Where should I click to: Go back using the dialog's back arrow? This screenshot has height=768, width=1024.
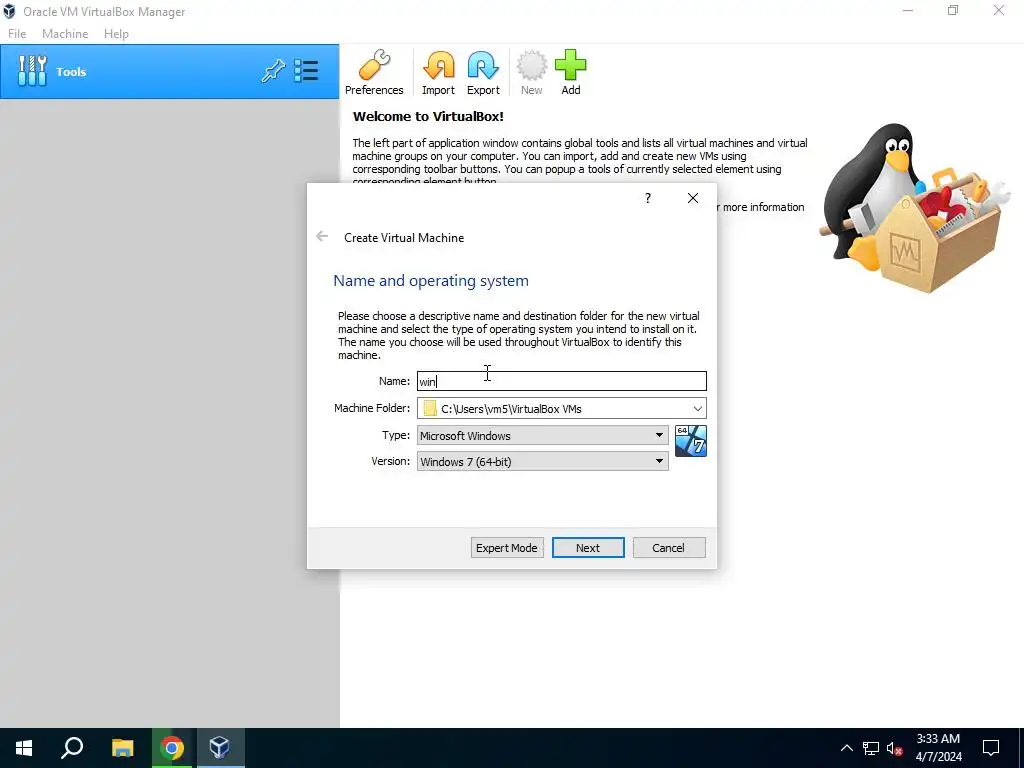[322, 236]
